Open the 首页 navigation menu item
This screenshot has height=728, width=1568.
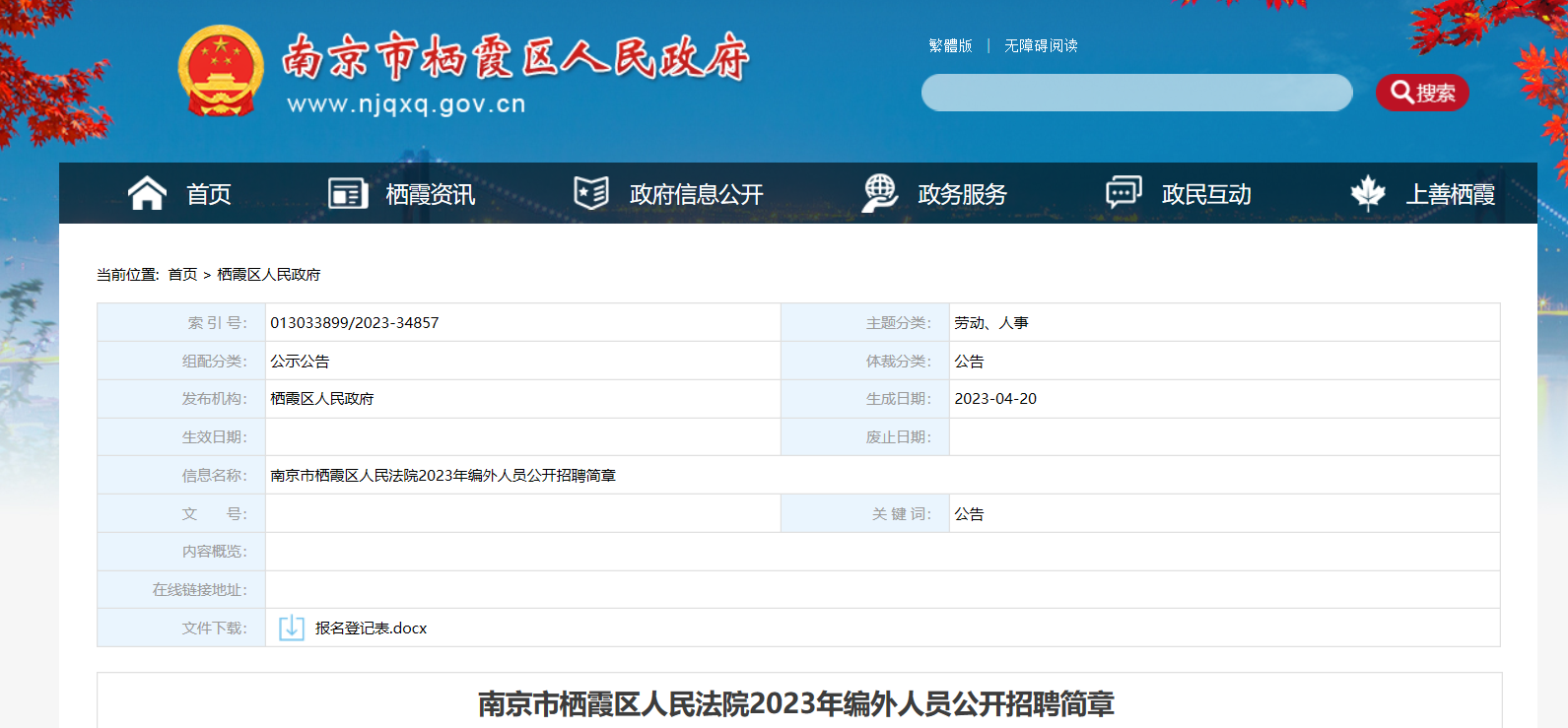pyautogui.click(x=209, y=194)
